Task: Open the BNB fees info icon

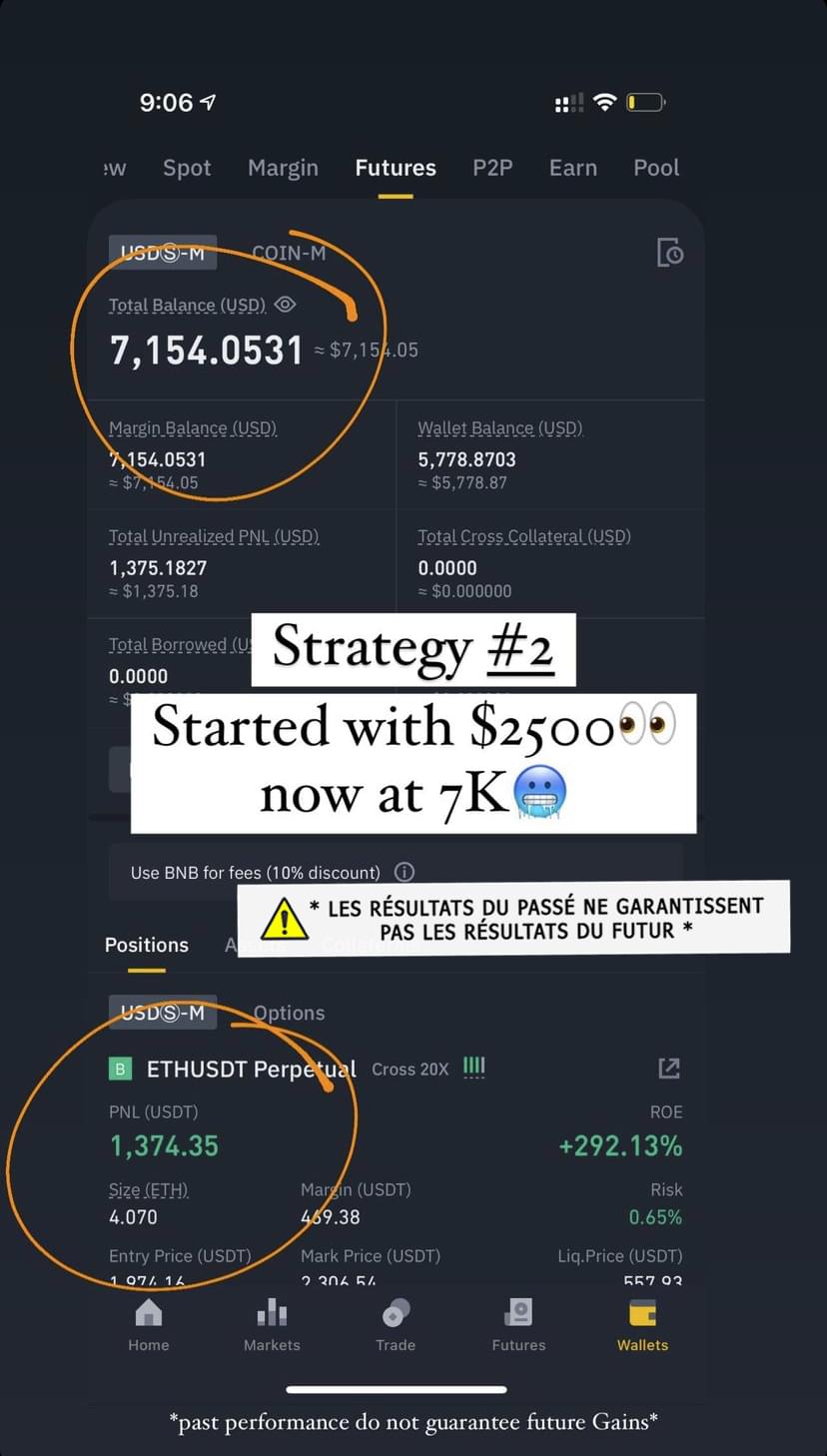Action: click(x=405, y=872)
